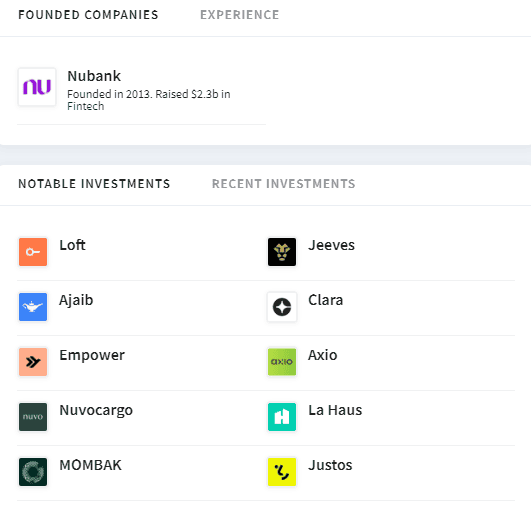
Task: Open the La Haus name link
Action: (335, 410)
